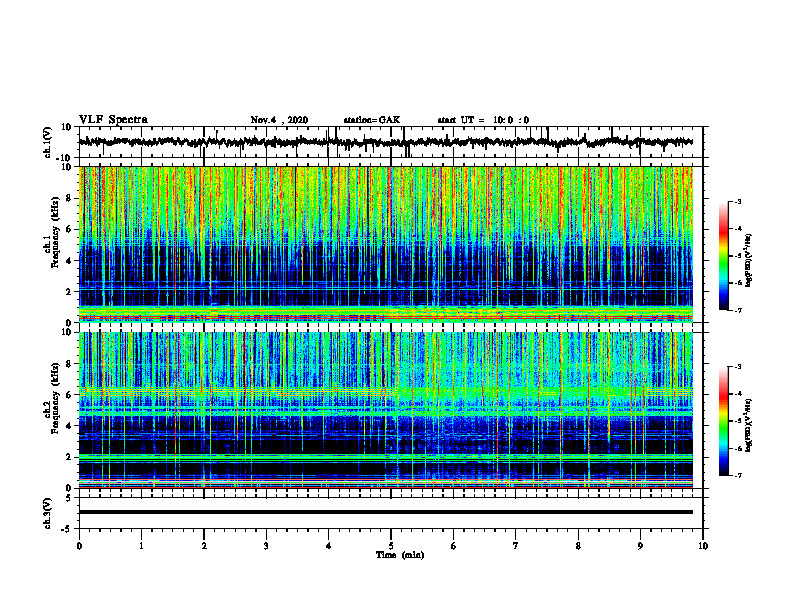Click the "ch.1(V)" waveform axis label
The image size is (792, 612).
tap(47, 142)
